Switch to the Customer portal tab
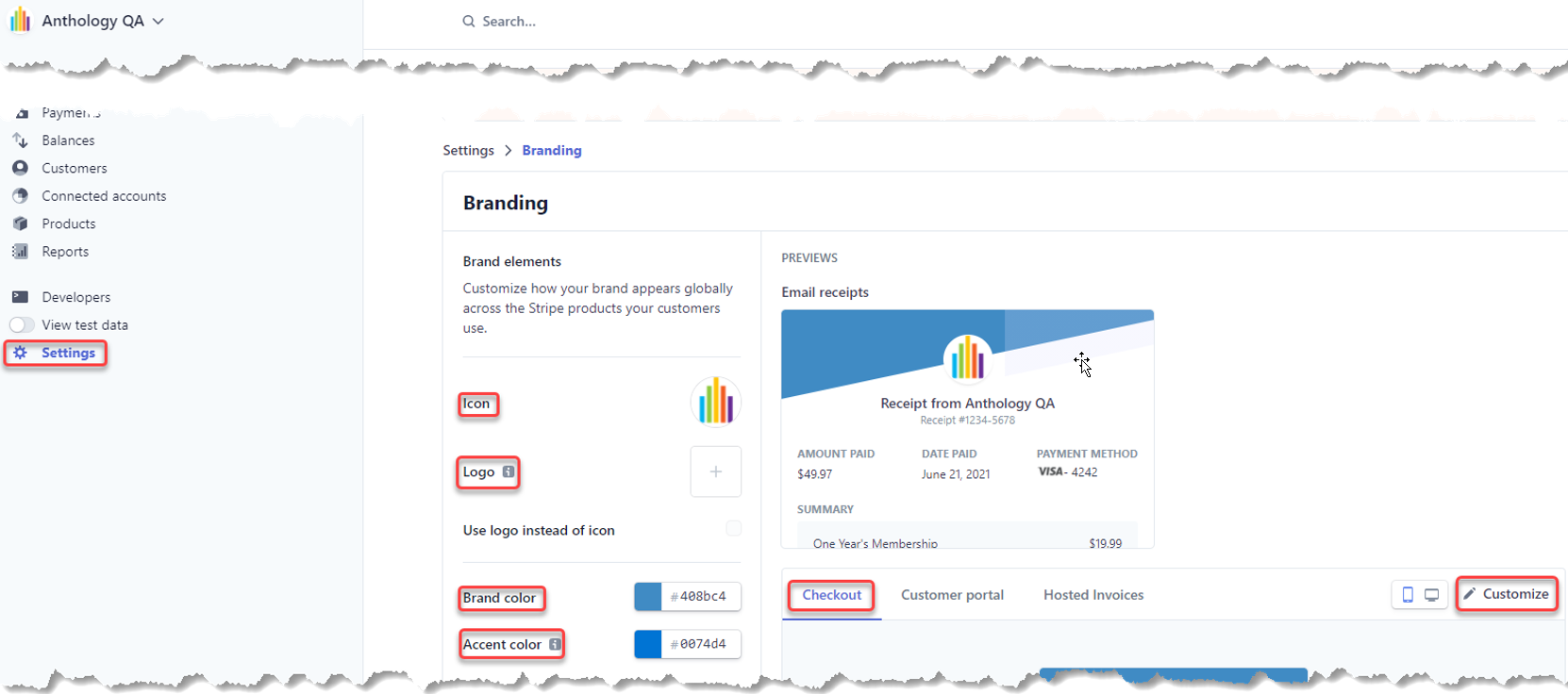The width and height of the screenshot is (1568, 694). click(952, 595)
